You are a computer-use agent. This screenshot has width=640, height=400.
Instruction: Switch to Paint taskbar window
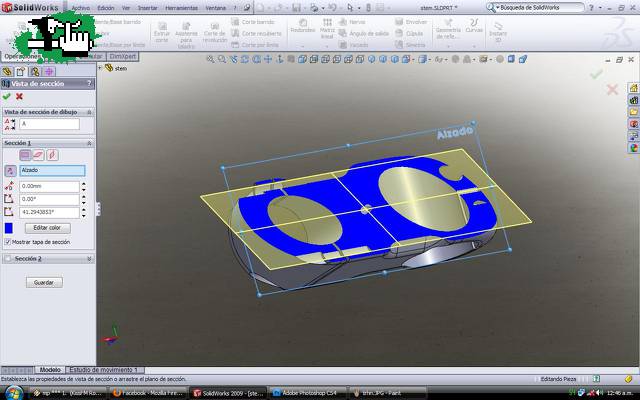[386, 393]
